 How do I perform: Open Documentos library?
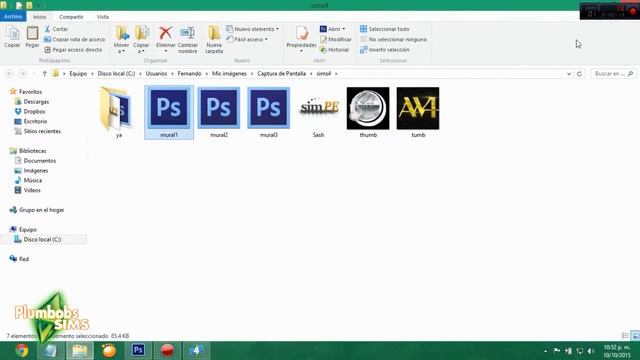(x=35, y=161)
